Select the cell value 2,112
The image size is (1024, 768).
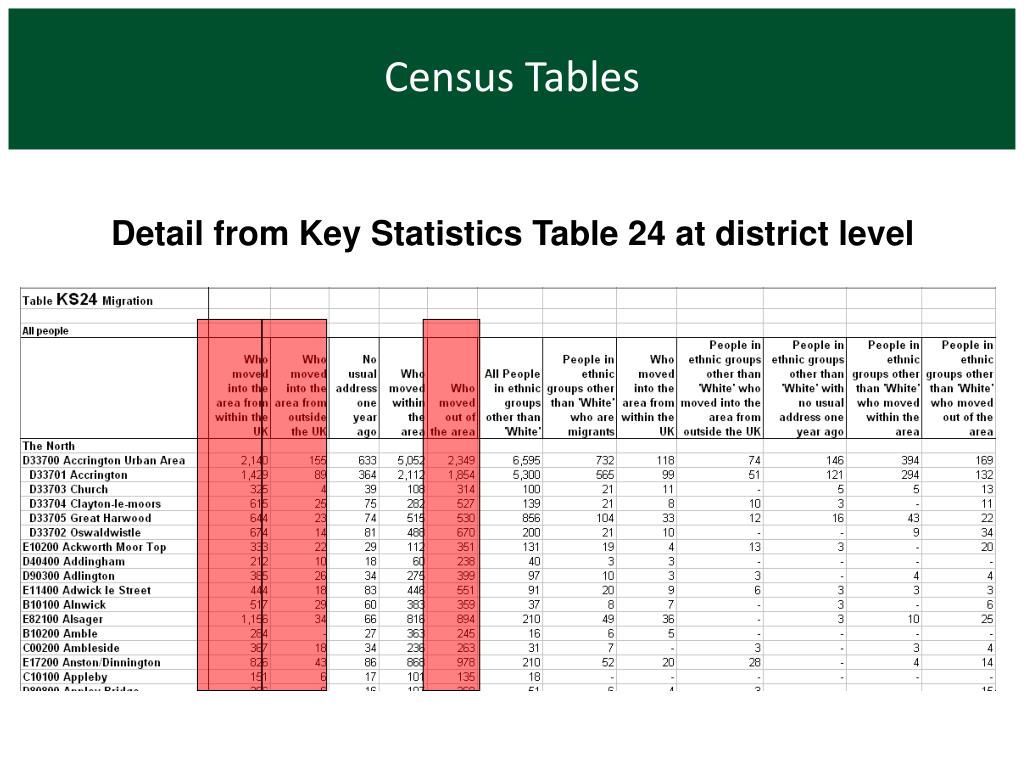pyautogui.click(x=411, y=475)
